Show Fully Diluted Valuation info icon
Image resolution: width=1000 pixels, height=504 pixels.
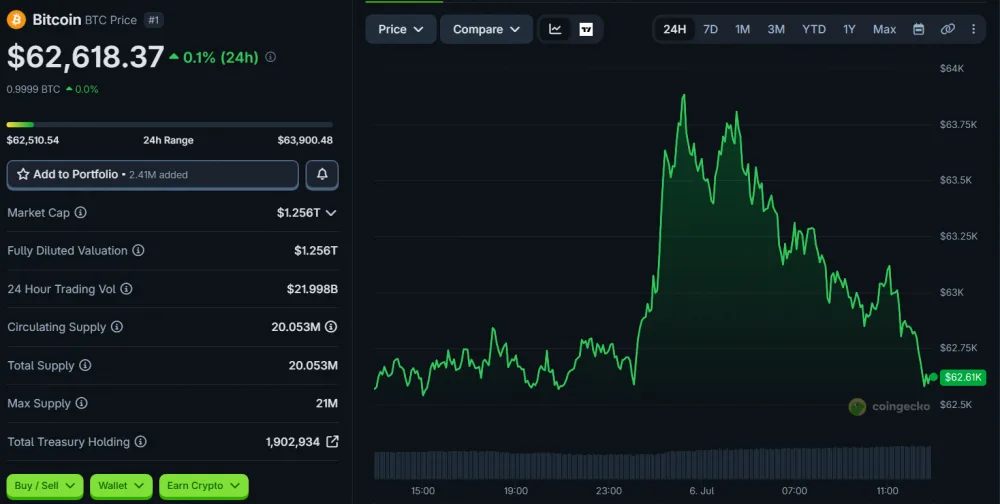click(x=138, y=251)
